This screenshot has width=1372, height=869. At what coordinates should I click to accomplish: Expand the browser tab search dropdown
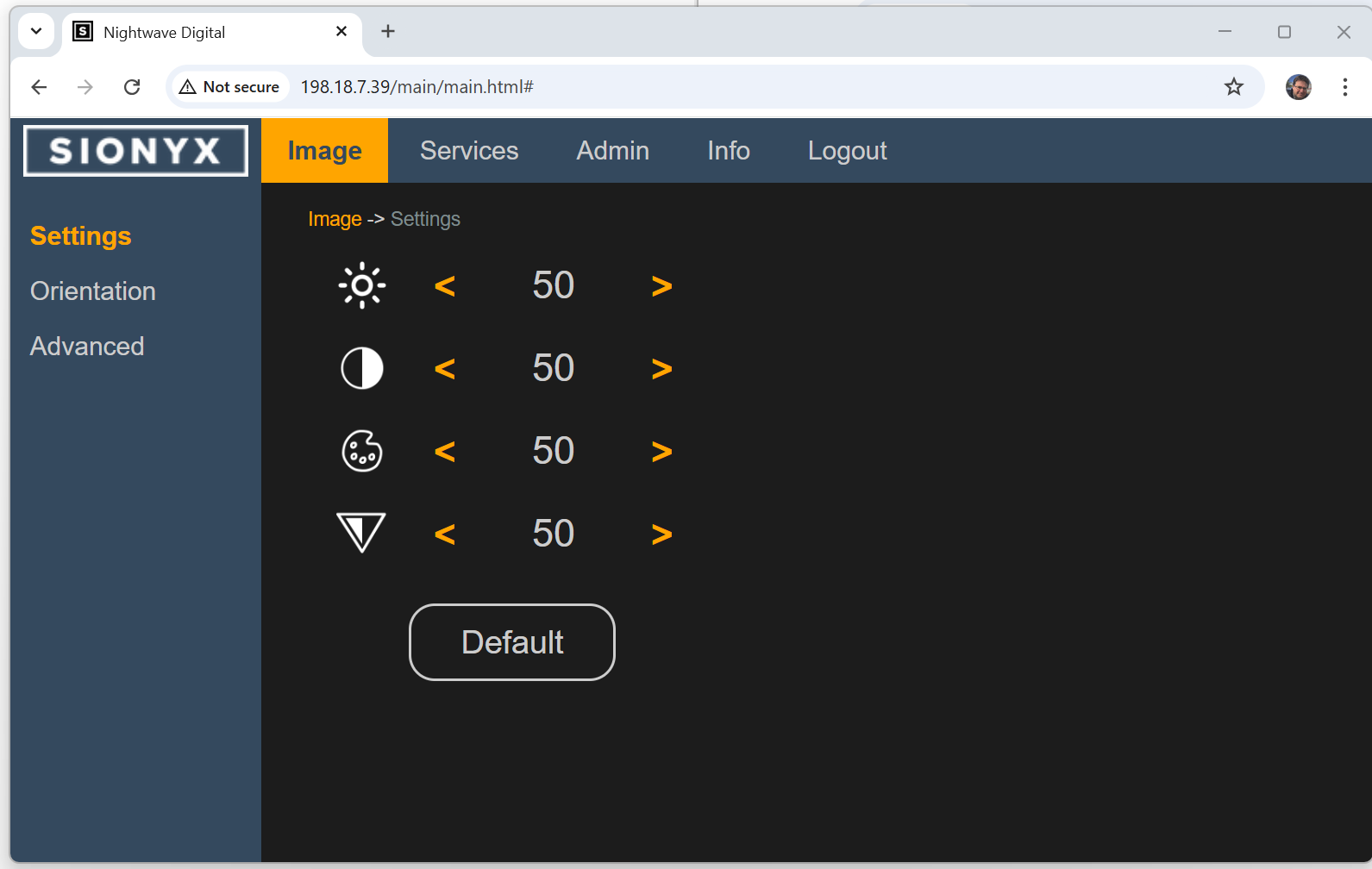click(x=36, y=32)
